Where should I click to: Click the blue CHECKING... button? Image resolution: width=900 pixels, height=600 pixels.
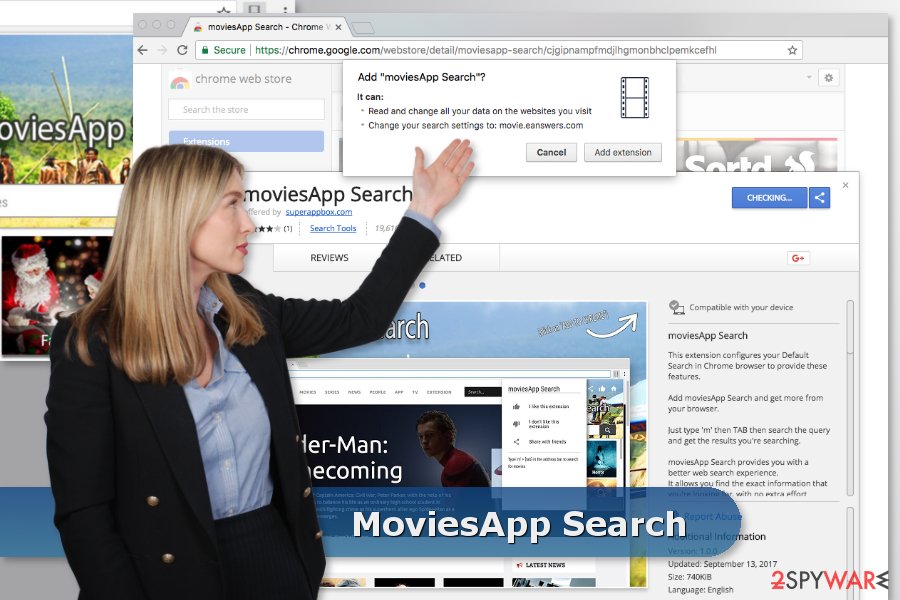coord(769,198)
